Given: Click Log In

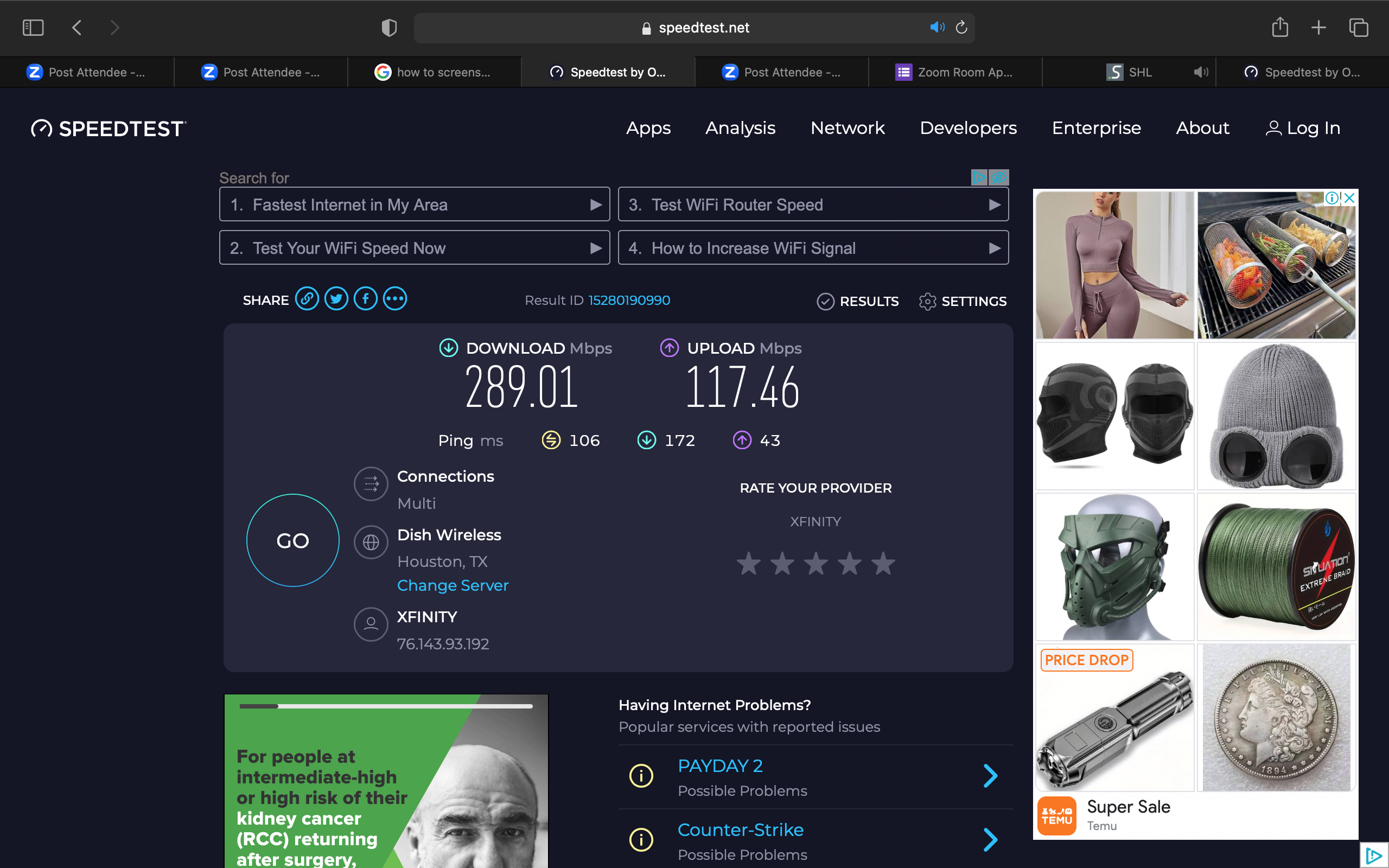Looking at the screenshot, I should [x=1303, y=128].
